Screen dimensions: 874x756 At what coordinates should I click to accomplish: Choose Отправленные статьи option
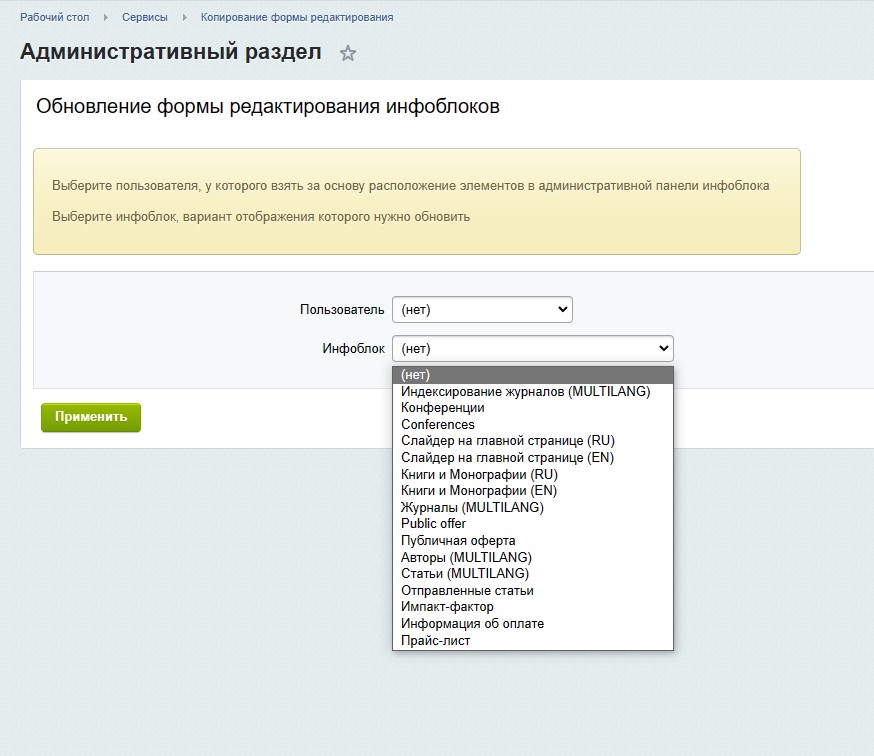coord(533,590)
